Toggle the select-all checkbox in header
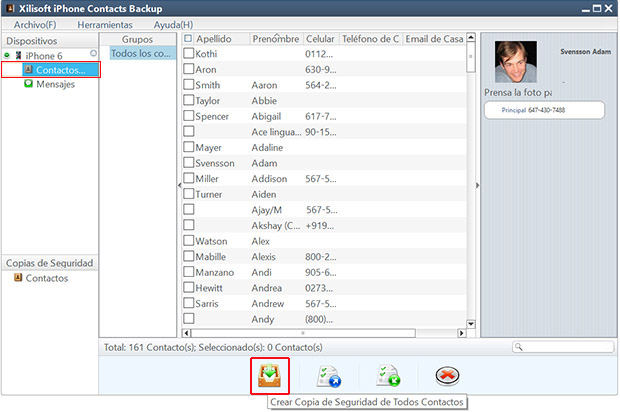This screenshot has height=412, width=620. (188, 38)
